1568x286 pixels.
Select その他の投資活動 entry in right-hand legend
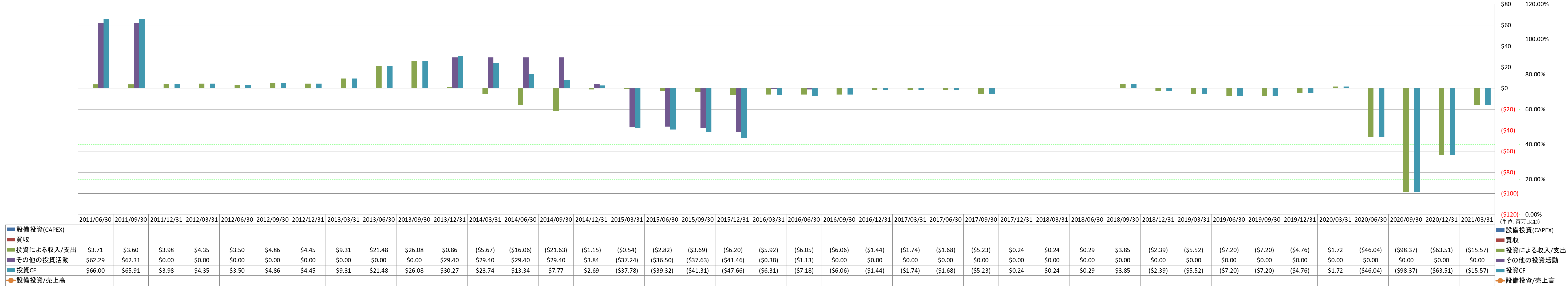click(1527, 260)
